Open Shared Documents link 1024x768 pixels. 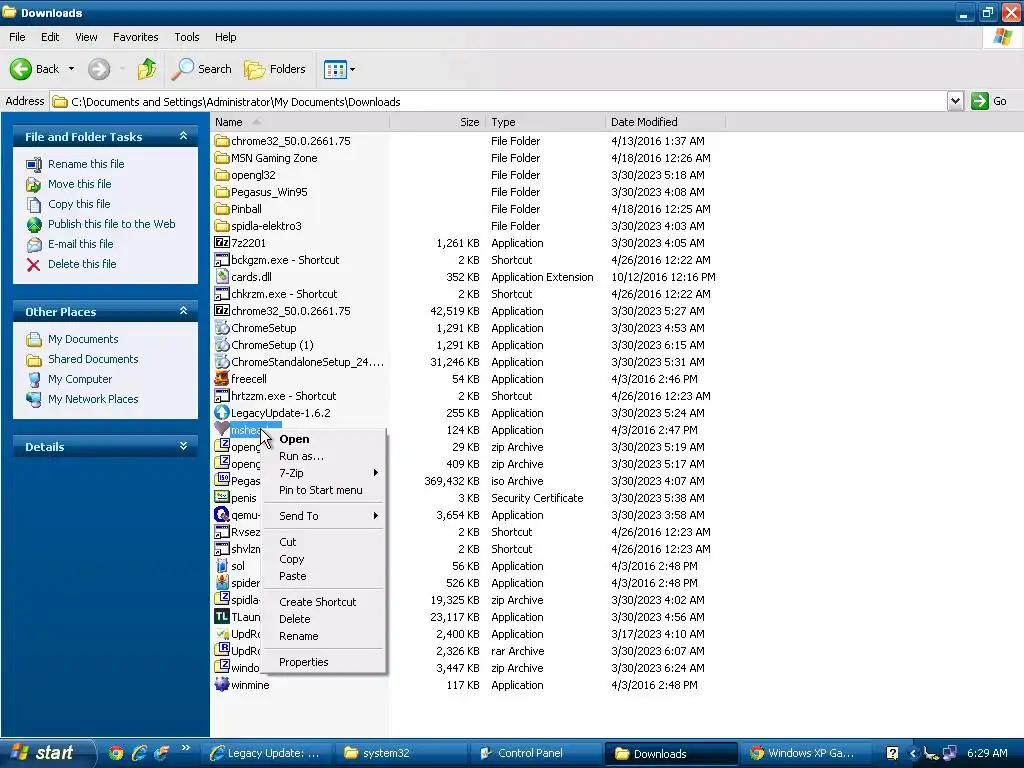pos(93,359)
